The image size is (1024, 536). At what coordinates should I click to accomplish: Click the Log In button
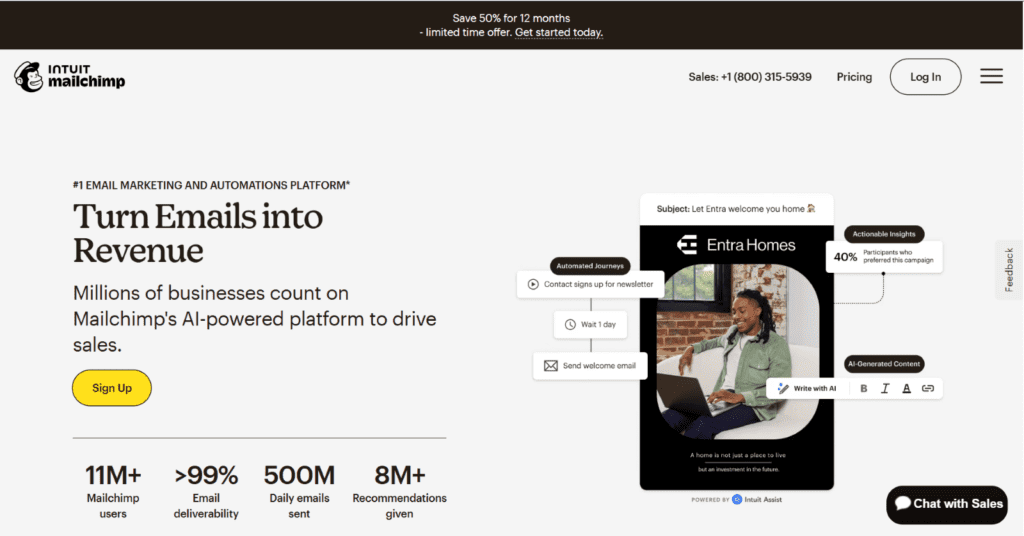click(925, 76)
